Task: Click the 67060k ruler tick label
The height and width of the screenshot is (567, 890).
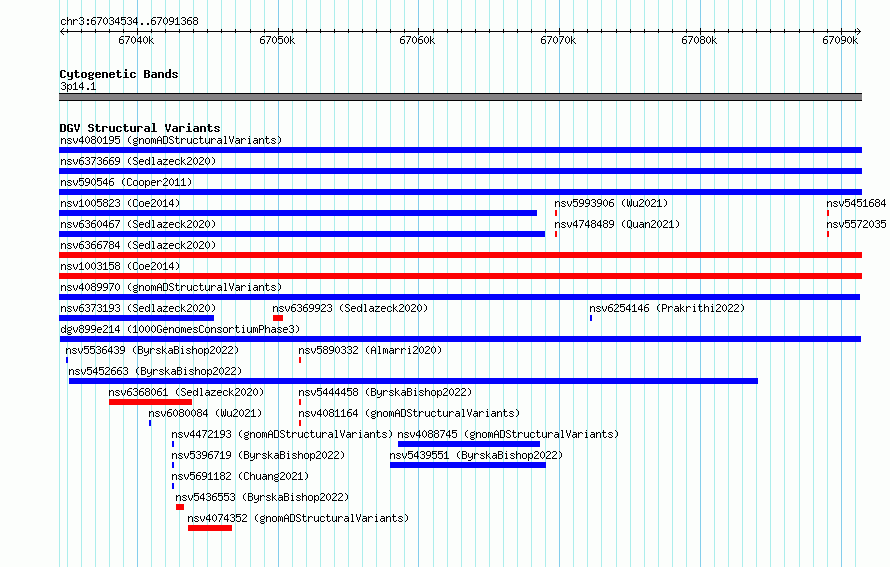Action: (x=417, y=40)
